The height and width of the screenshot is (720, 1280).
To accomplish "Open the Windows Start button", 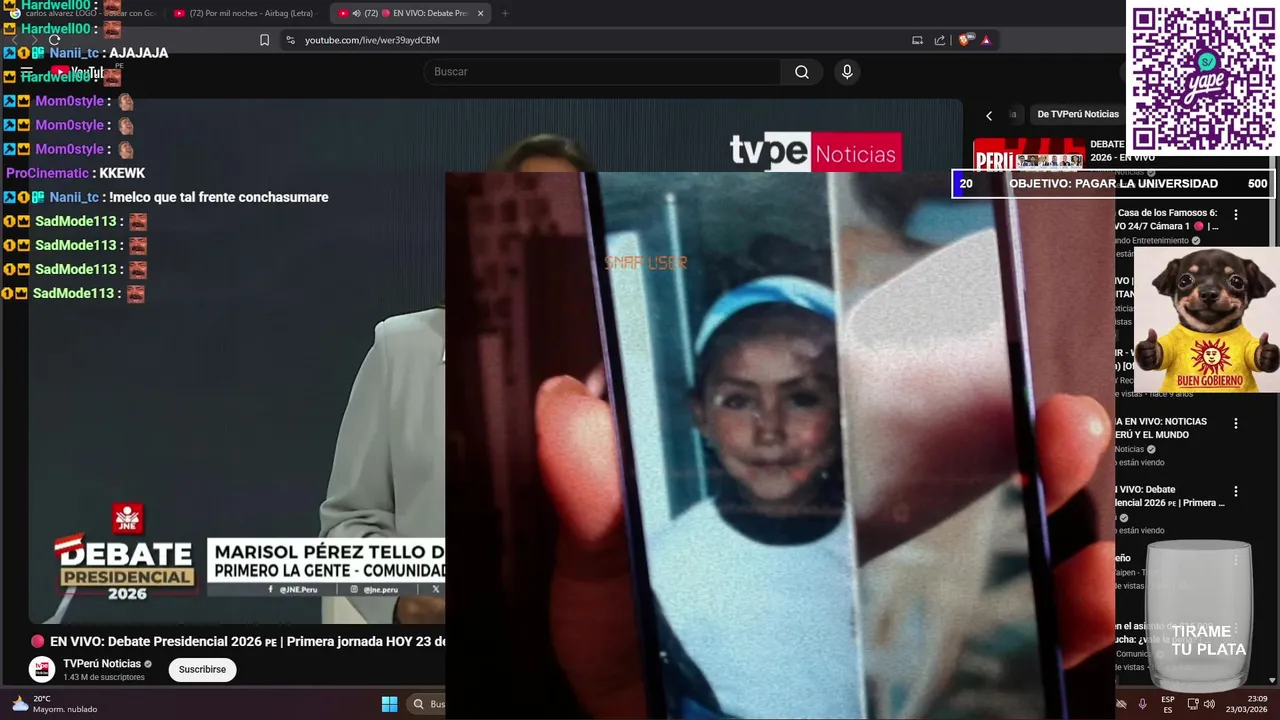I will click(x=390, y=704).
